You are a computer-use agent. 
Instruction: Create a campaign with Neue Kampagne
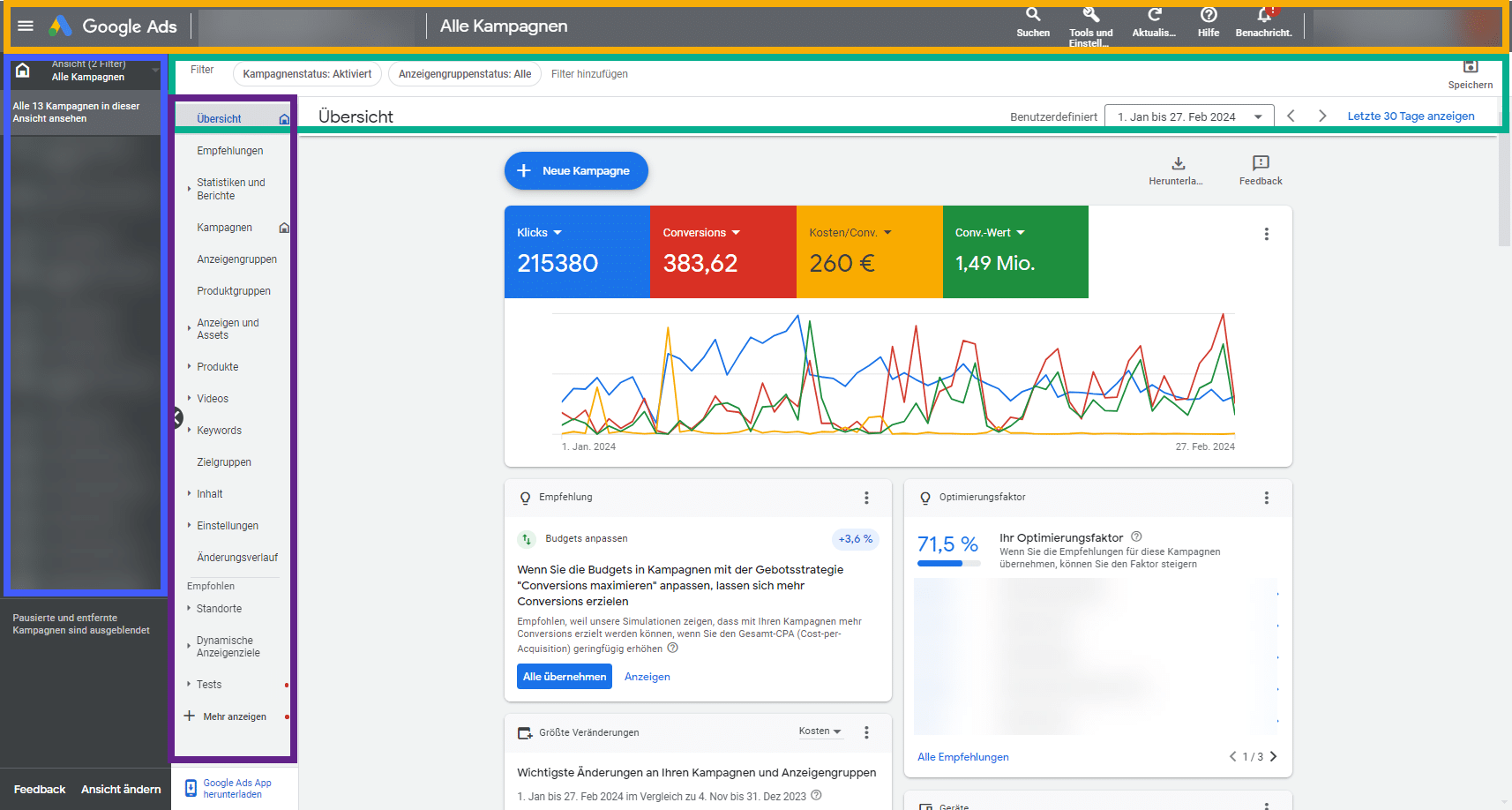pos(576,171)
